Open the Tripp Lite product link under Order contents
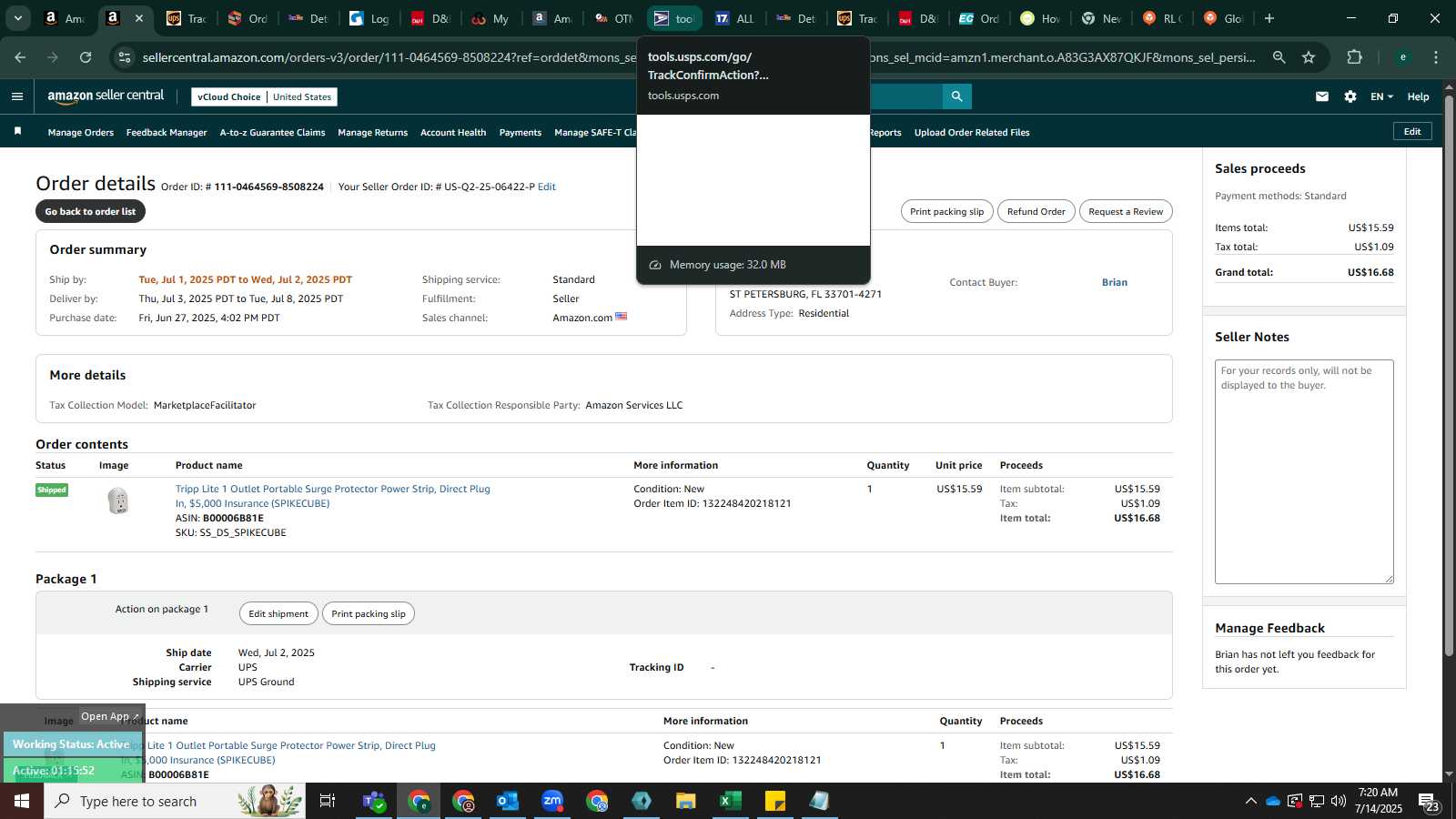Viewport: 1456px width, 819px height. (x=332, y=496)
